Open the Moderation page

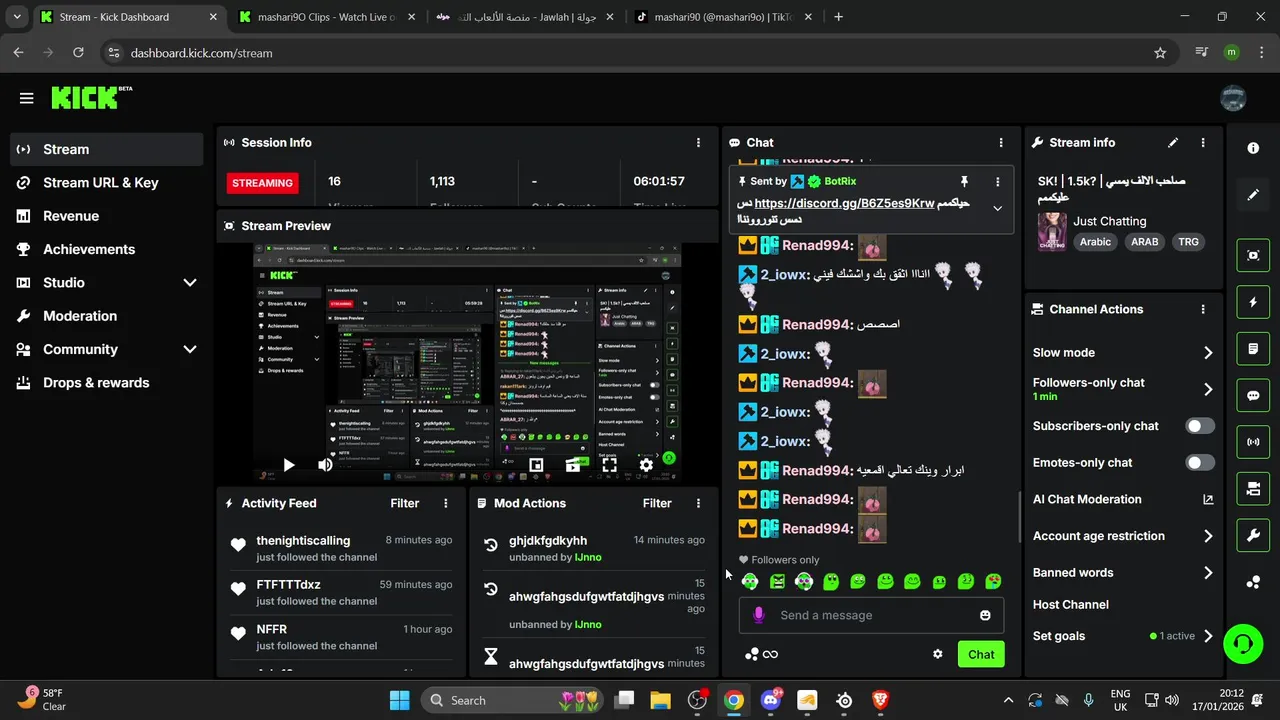point(108,316)
